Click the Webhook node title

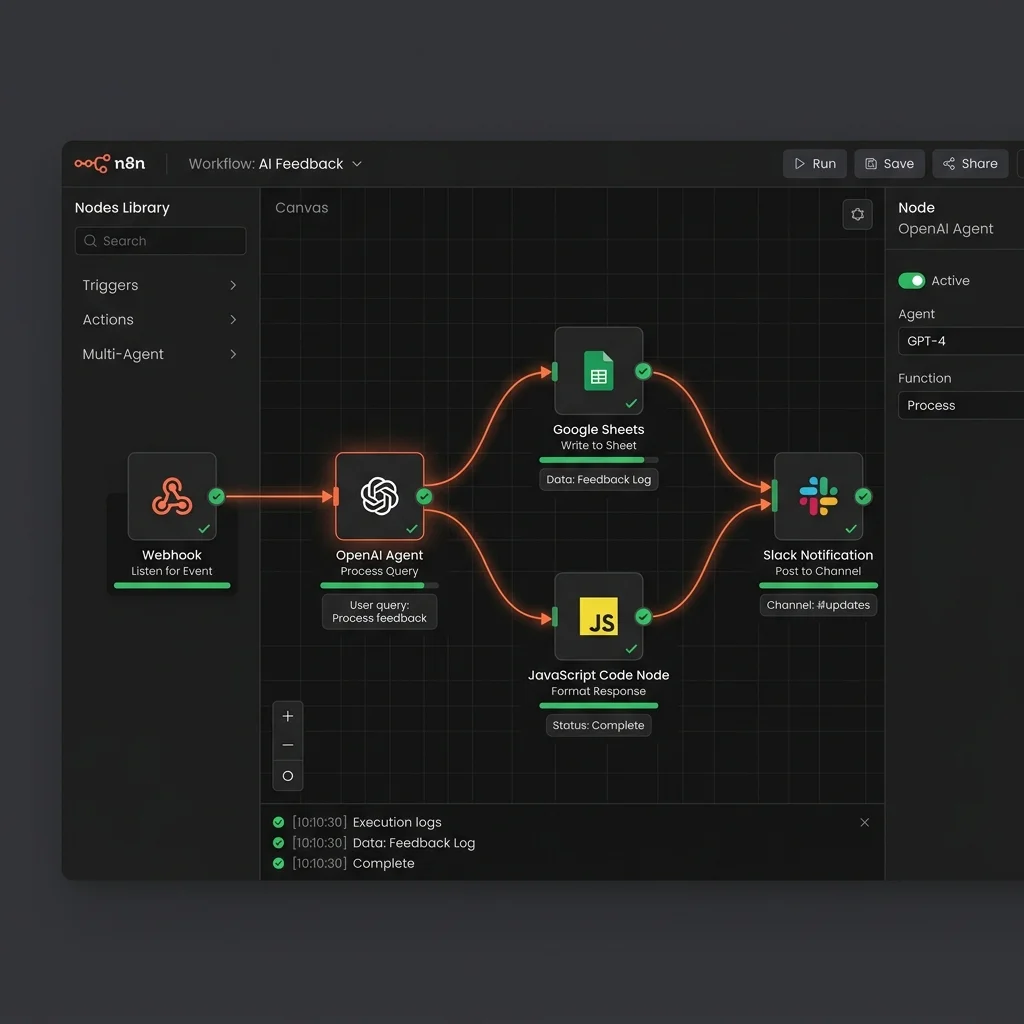point(172,555)
